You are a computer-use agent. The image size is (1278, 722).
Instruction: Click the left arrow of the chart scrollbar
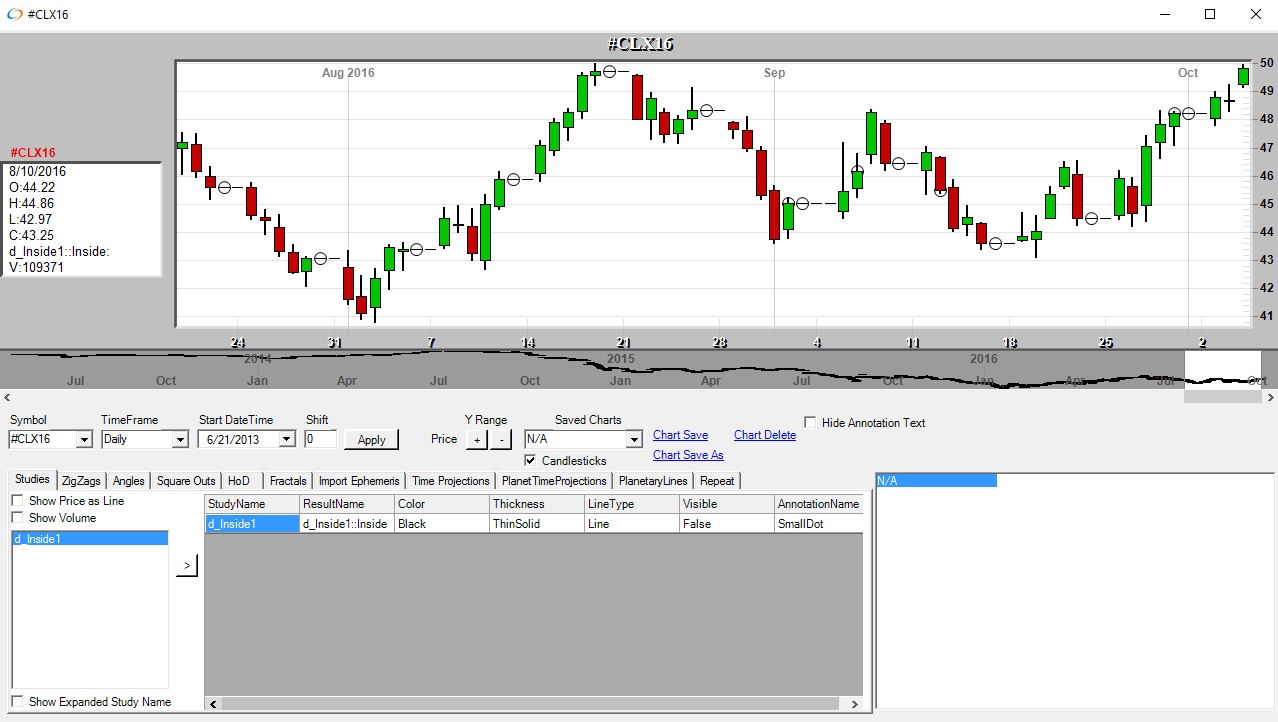point(6,397)
